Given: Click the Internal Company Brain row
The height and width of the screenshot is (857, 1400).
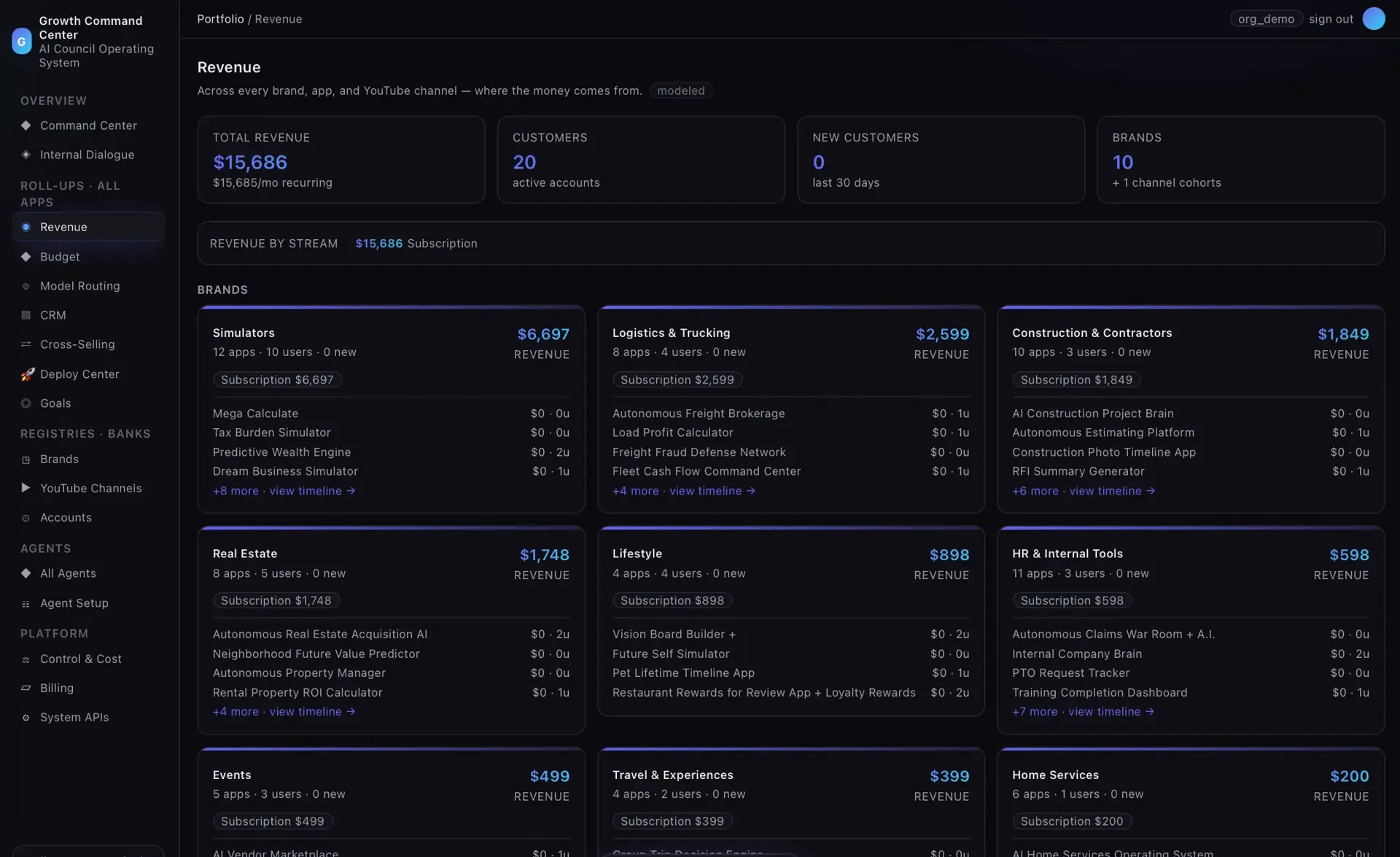Looking at the screenshot, I should tap(1191, 654).
